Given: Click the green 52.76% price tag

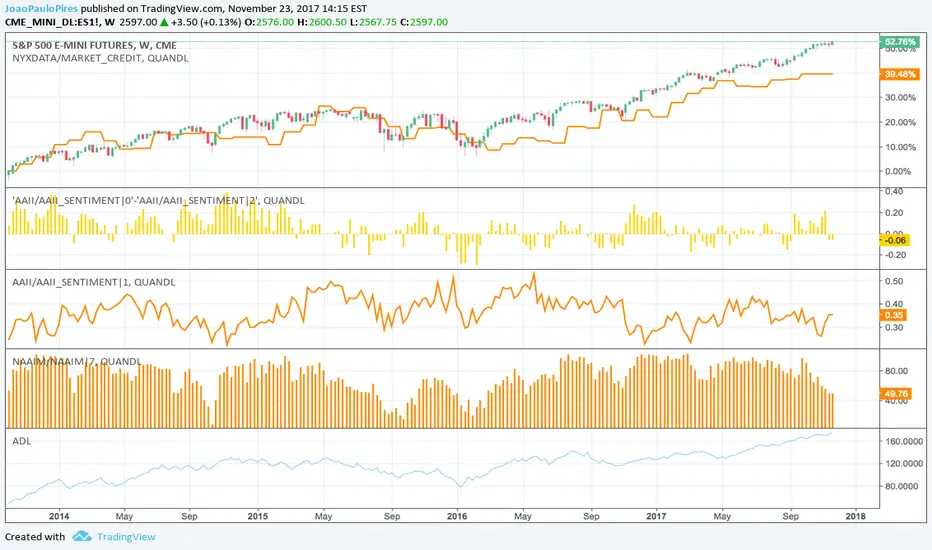Looking at the screenshot, I should click(900, 42).
